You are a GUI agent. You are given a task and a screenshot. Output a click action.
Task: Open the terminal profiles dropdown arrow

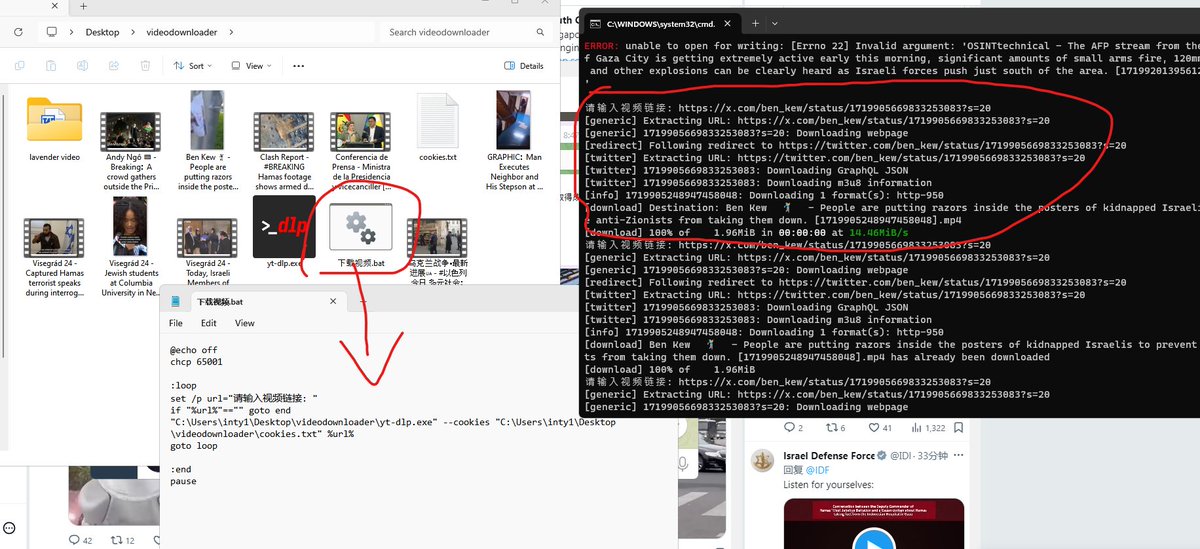tap(775, 22)
